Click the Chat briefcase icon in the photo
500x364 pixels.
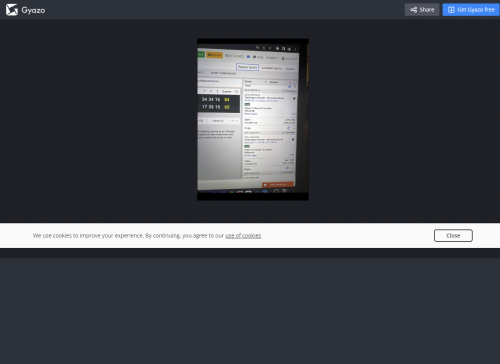point(255,57)
